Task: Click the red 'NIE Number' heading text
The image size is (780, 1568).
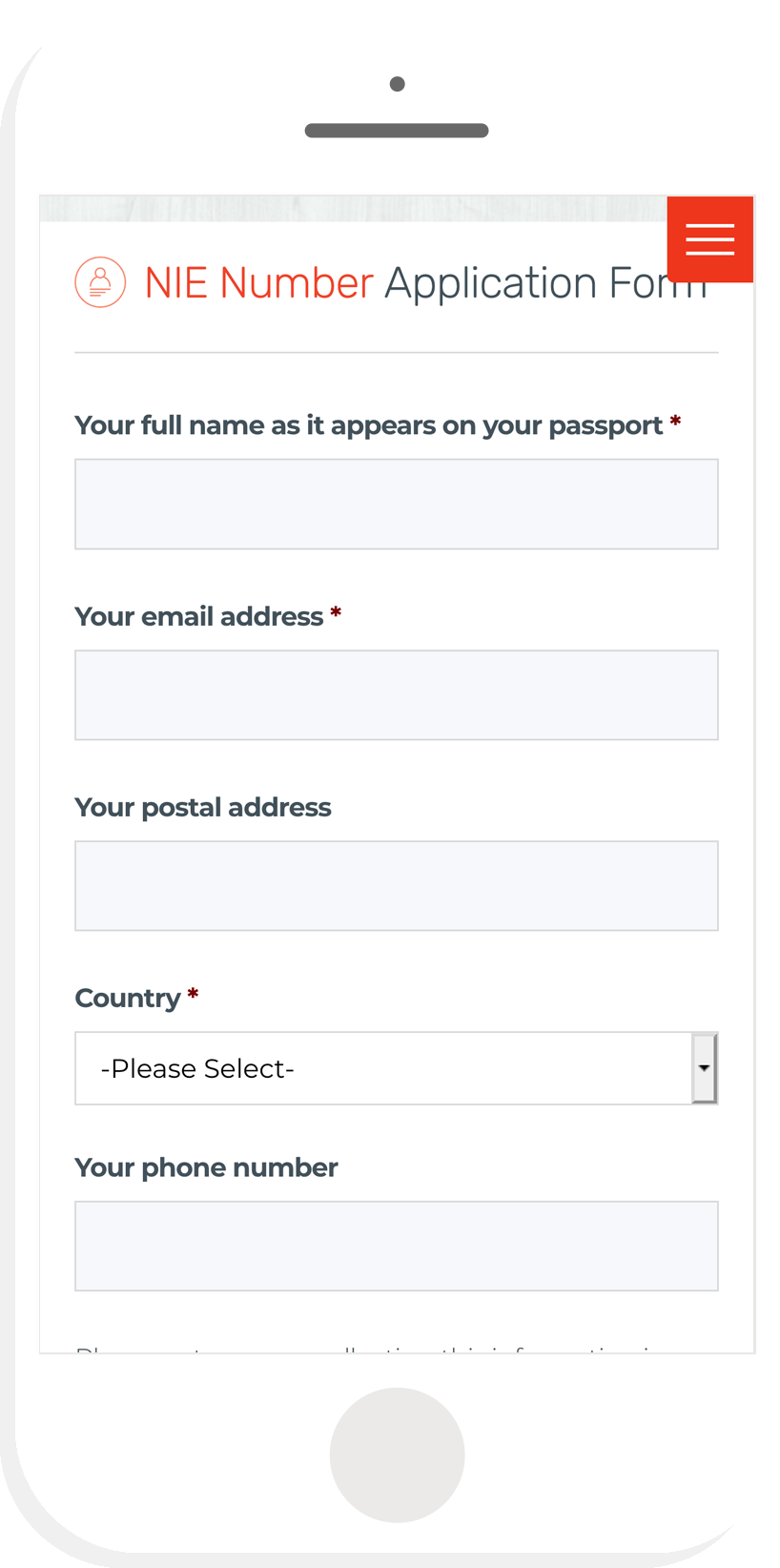Action: [258, 283]
